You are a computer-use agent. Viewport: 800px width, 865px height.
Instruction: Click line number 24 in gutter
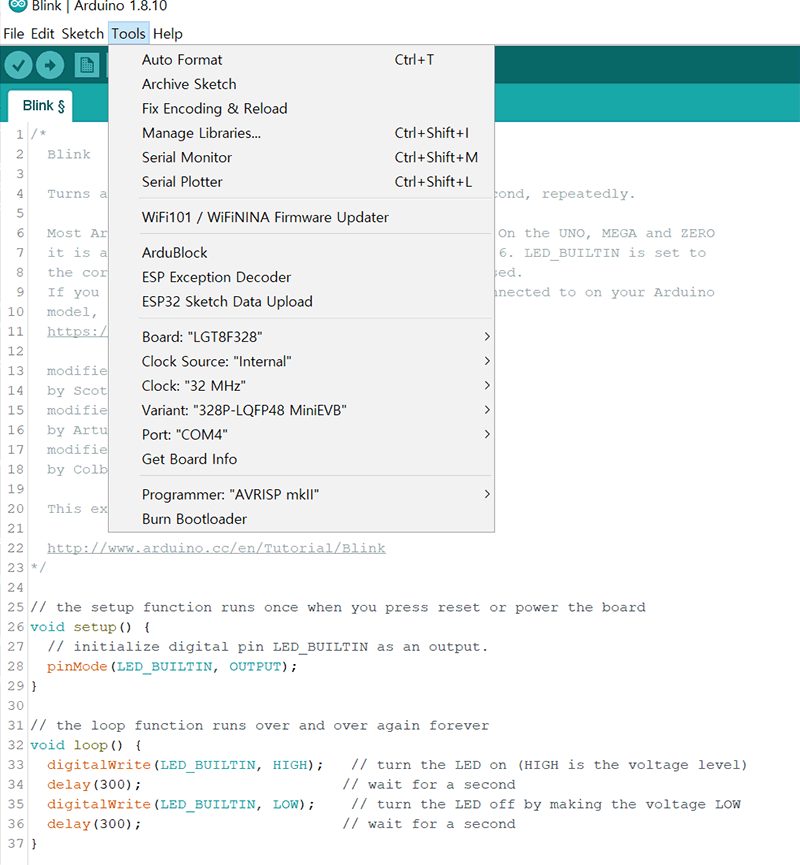pos(15,588)
